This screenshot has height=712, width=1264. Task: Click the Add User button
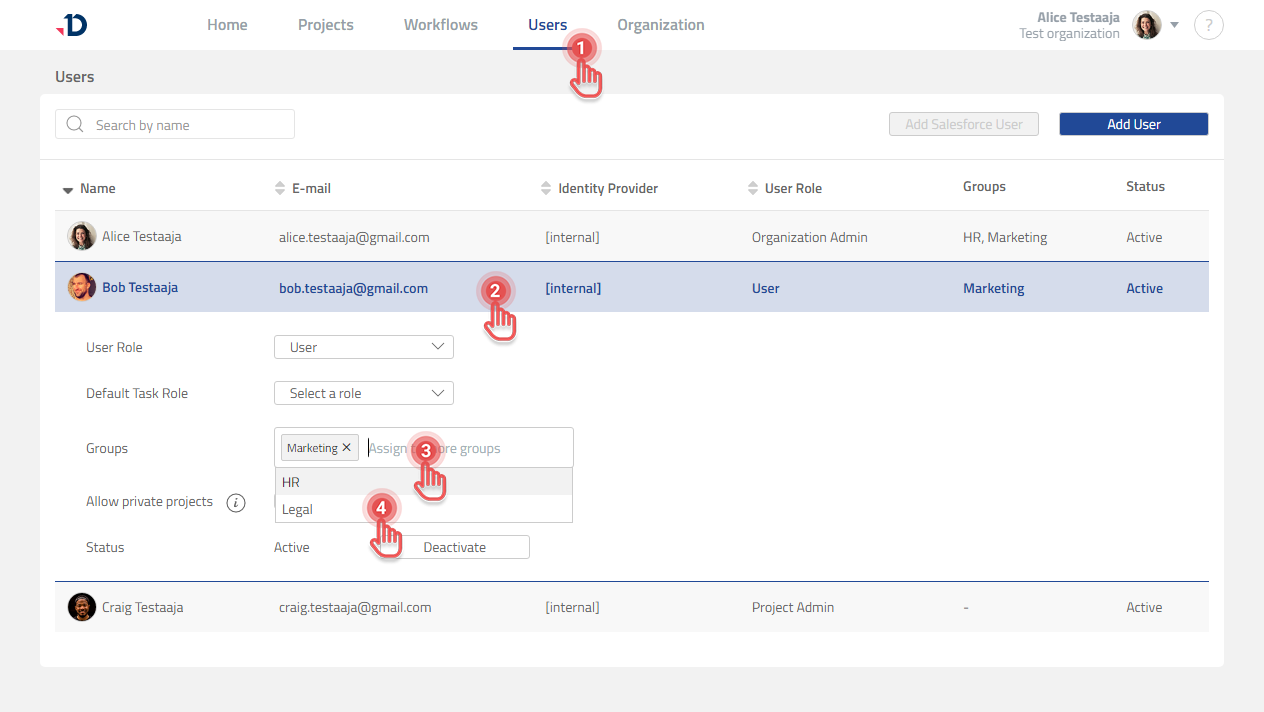pos(1133,124)
